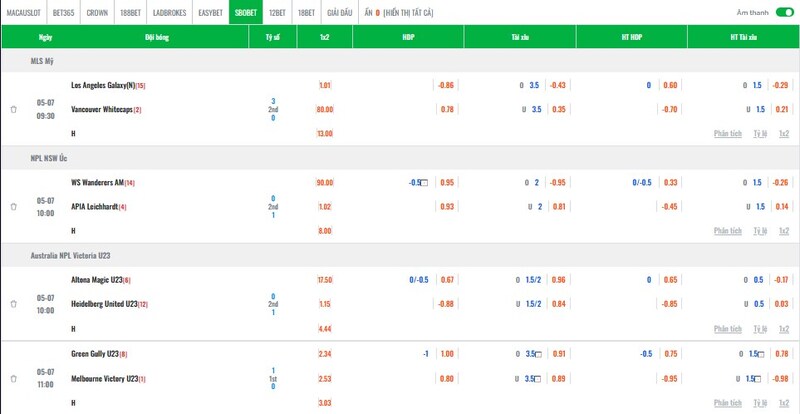Open the Giải đấu league filter
The width and height of the screenshot is (800, 414).
(340, 13)
